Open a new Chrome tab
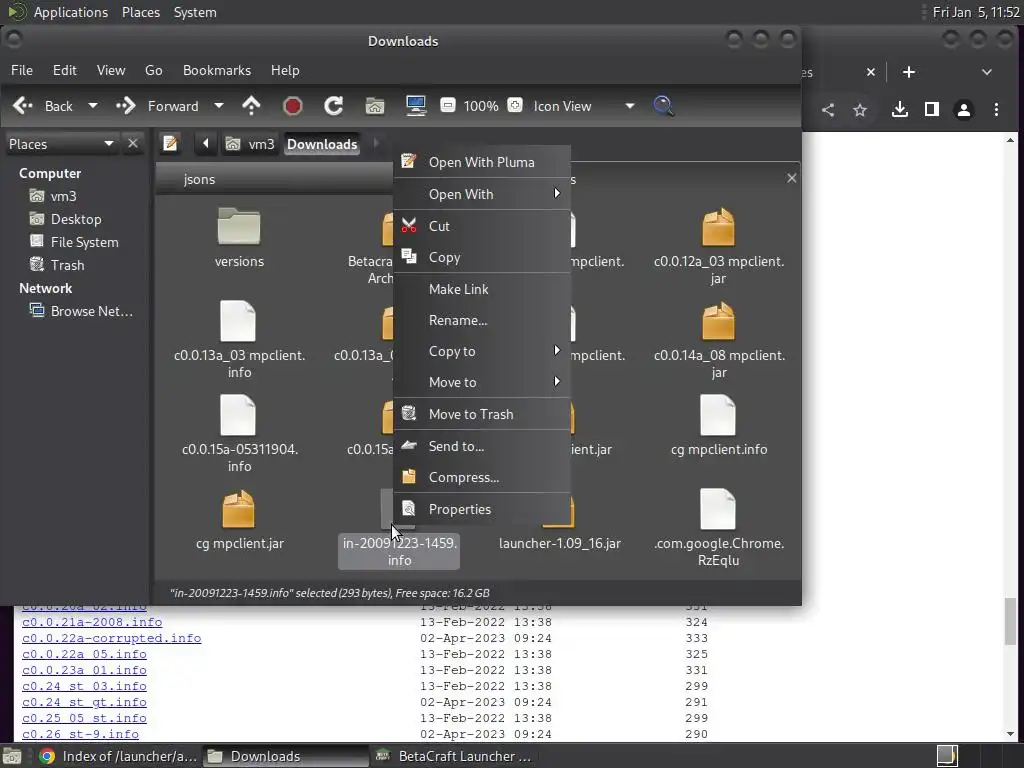 coord(908,72)
